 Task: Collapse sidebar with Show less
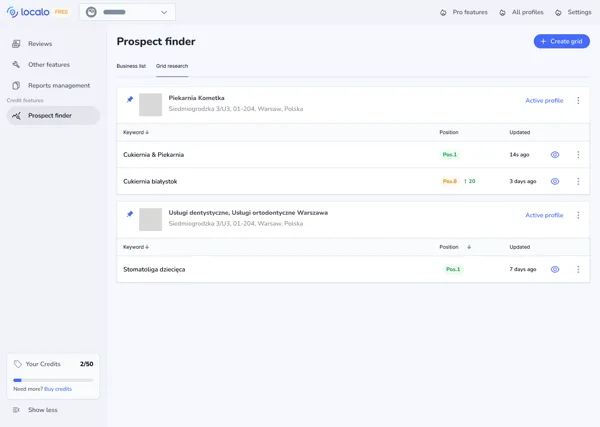pyautogui.click(x=35, y=410)
